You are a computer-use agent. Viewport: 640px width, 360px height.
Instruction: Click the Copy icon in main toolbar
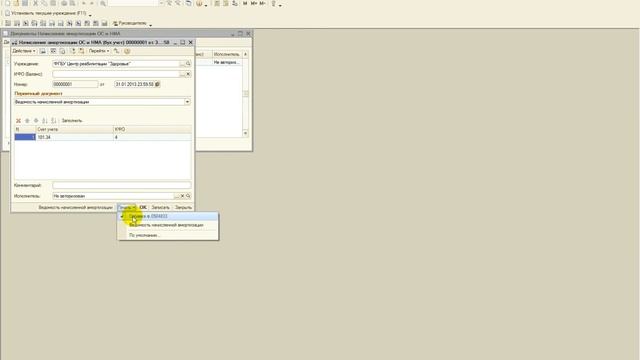(x=44, y=3)
